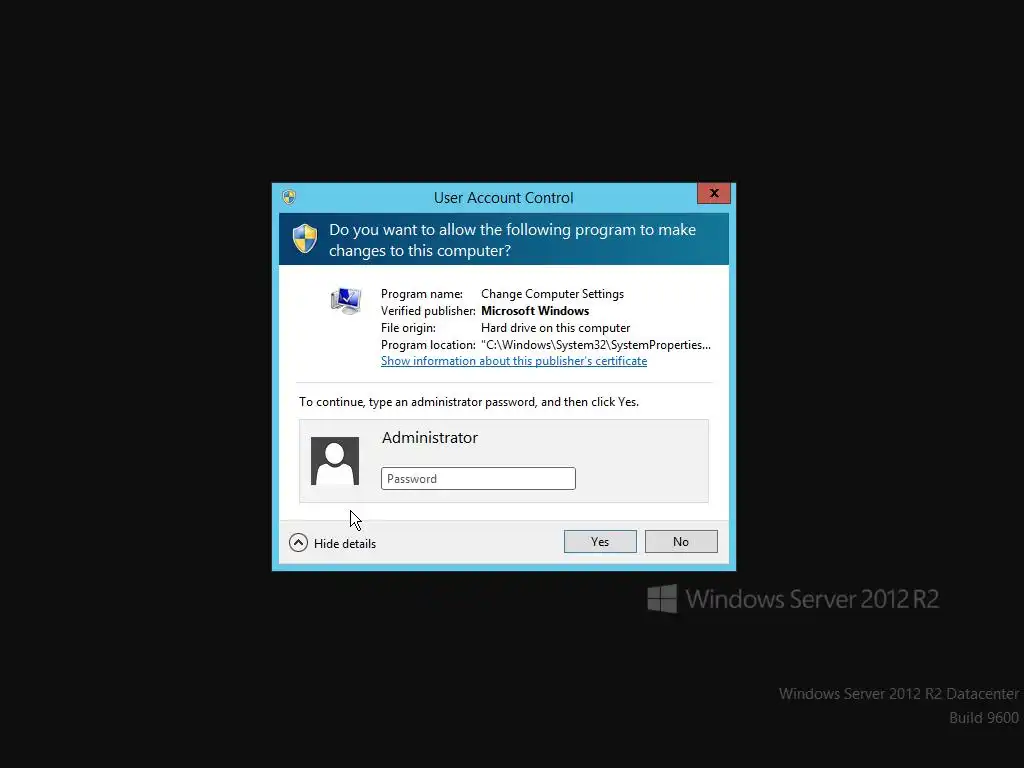Select the Administrator account name text
1024x768 pixels.
[x=430, y=438]
